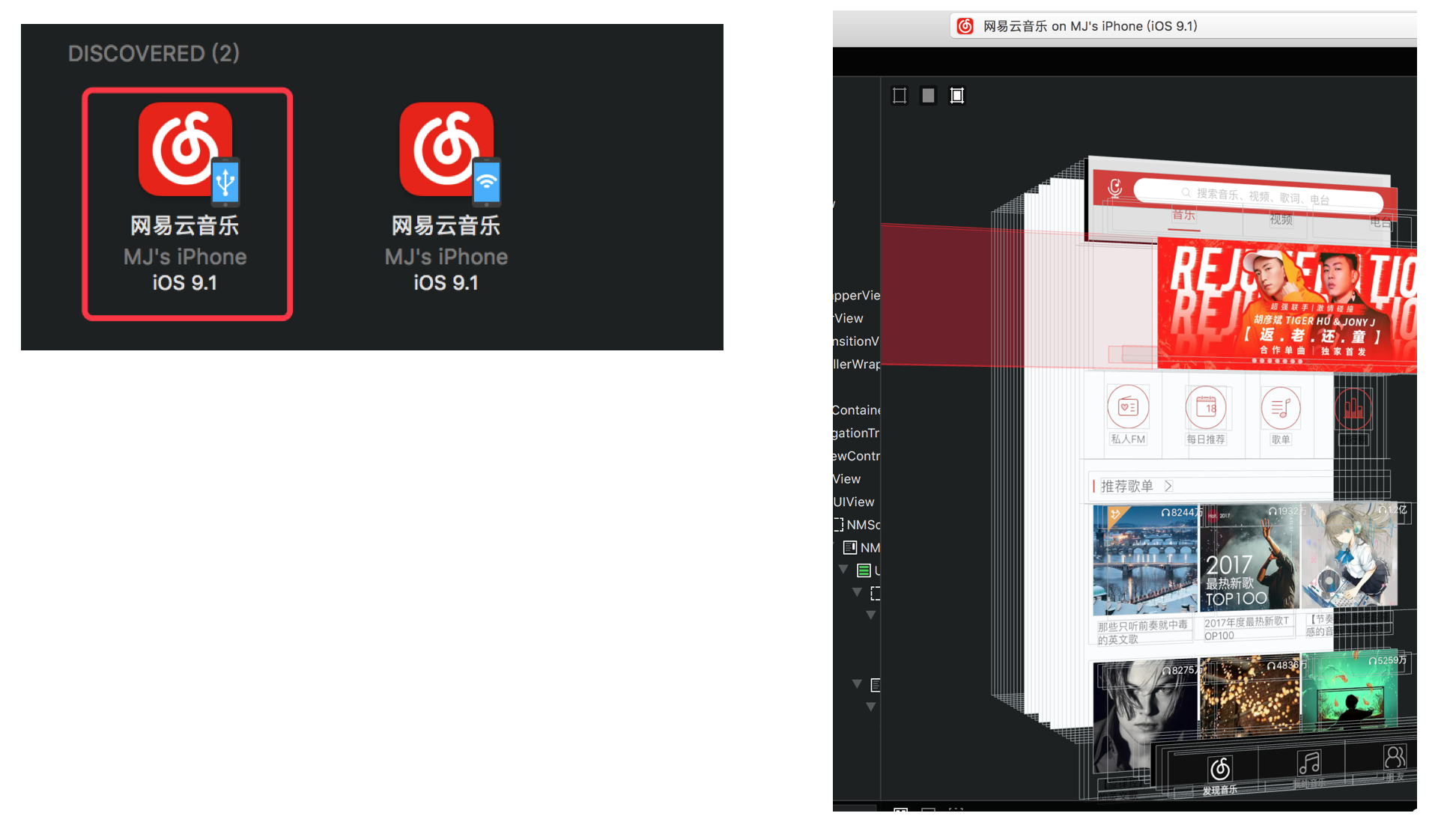Select the Containe row in the view tree
This screenshot has width=1456, height=825.
tap(857, 410)
